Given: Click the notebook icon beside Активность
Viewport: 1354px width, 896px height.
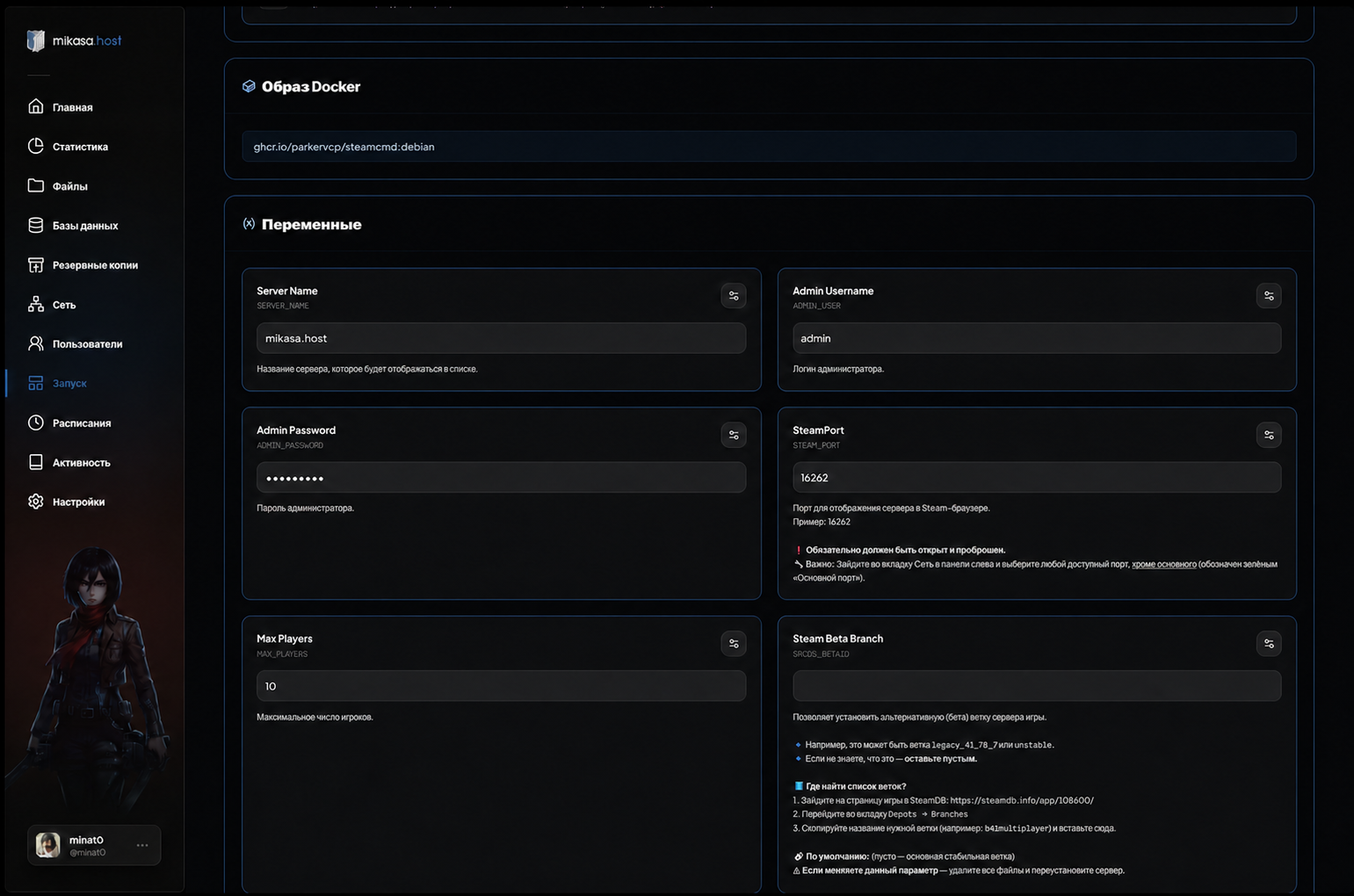Looking at the screenshot, I should pyautogui.click(x=35, y=462).
